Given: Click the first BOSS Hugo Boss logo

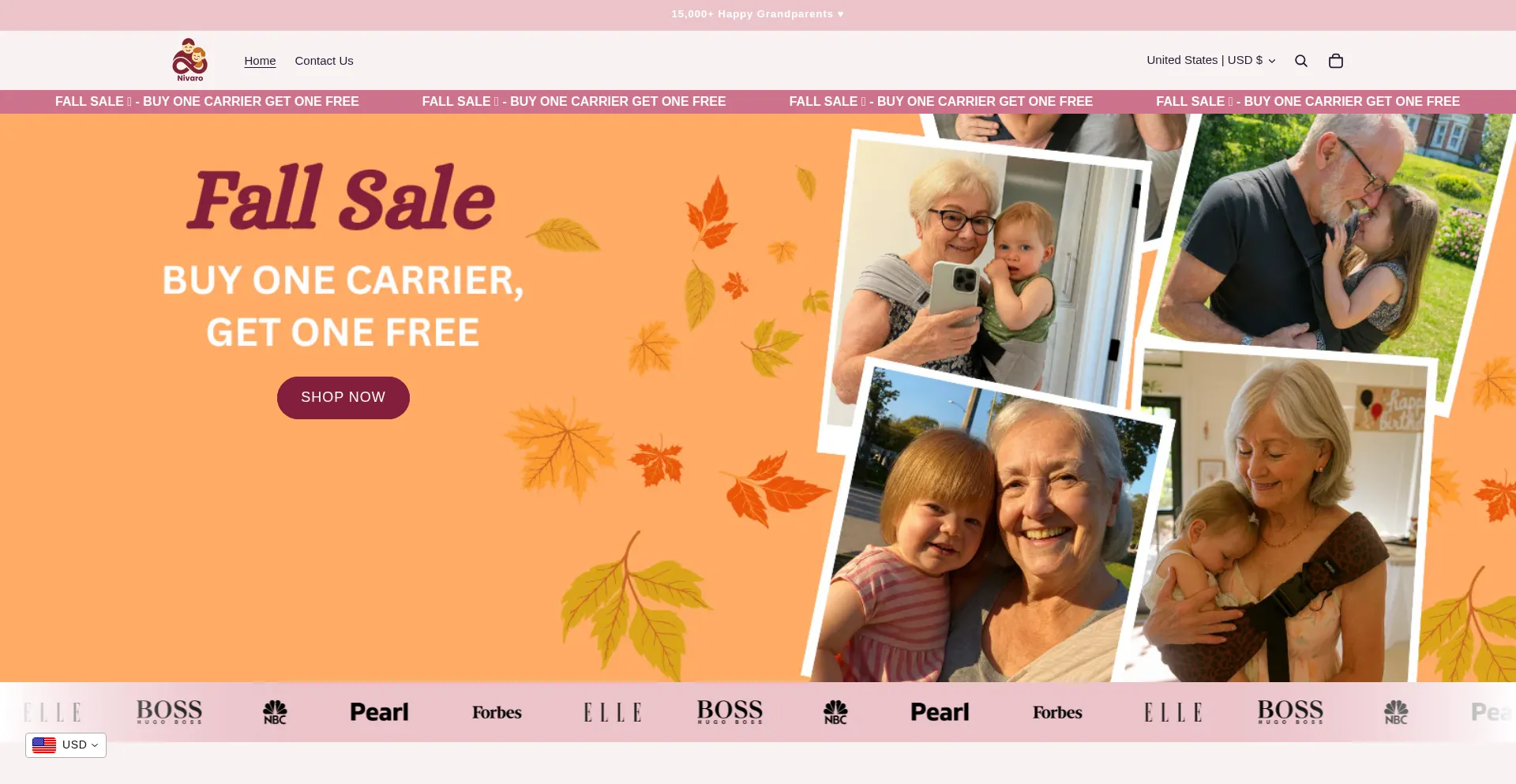Looking at the screenshot, I should pos(169,711).
